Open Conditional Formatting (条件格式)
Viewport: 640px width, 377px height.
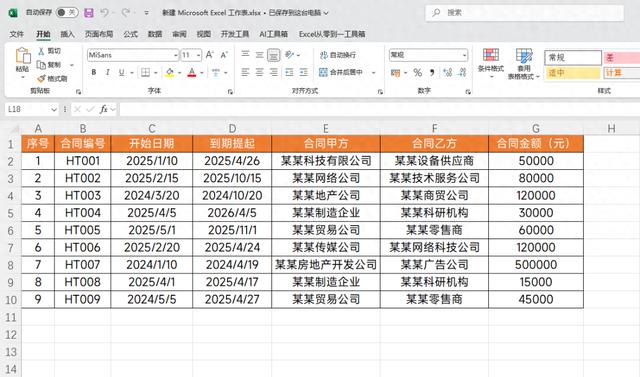point(491,63)
